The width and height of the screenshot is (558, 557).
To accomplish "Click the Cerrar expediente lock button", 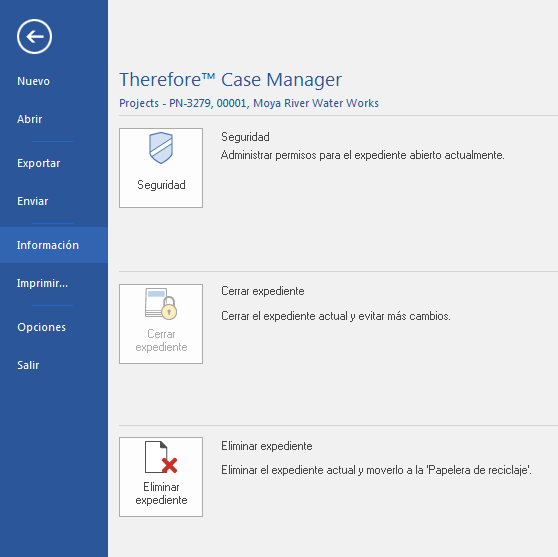I will [x=161, y=324].
